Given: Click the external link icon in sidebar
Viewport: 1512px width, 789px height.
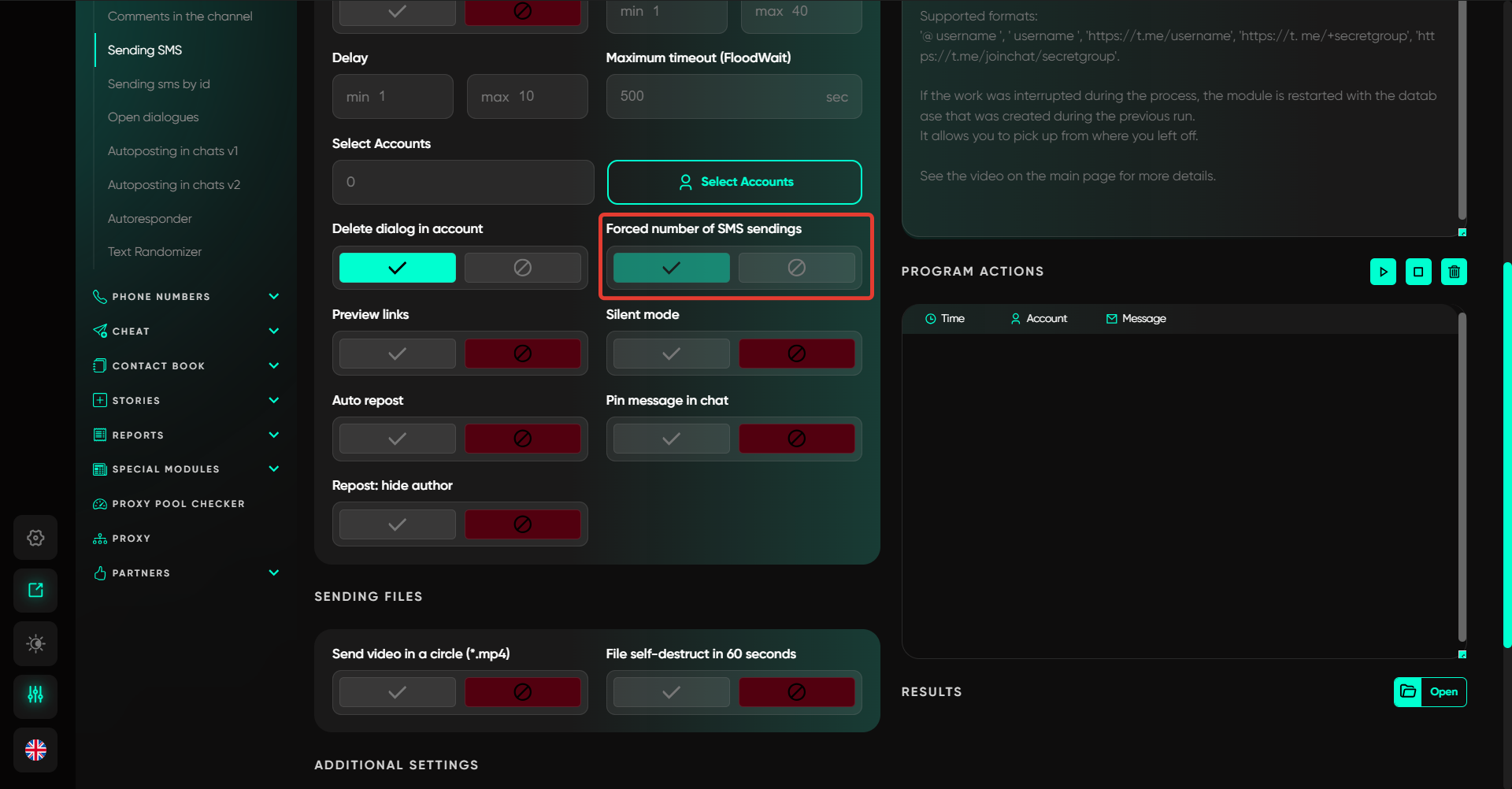Looking at the screenshot, I should pos(35,590).
